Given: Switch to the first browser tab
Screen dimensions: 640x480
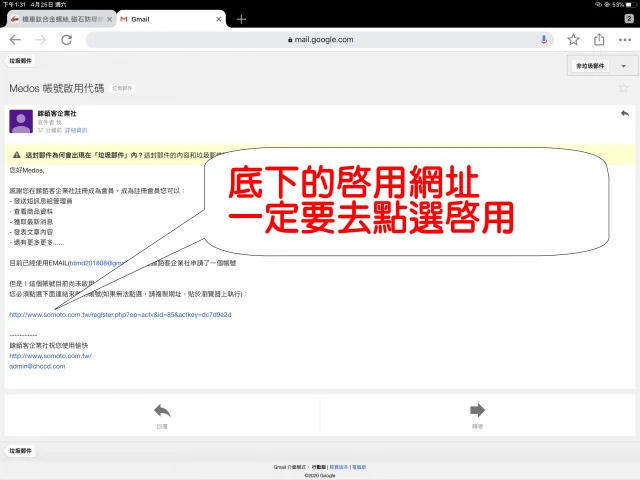Looking at the screenshot, I should point(61,19).
